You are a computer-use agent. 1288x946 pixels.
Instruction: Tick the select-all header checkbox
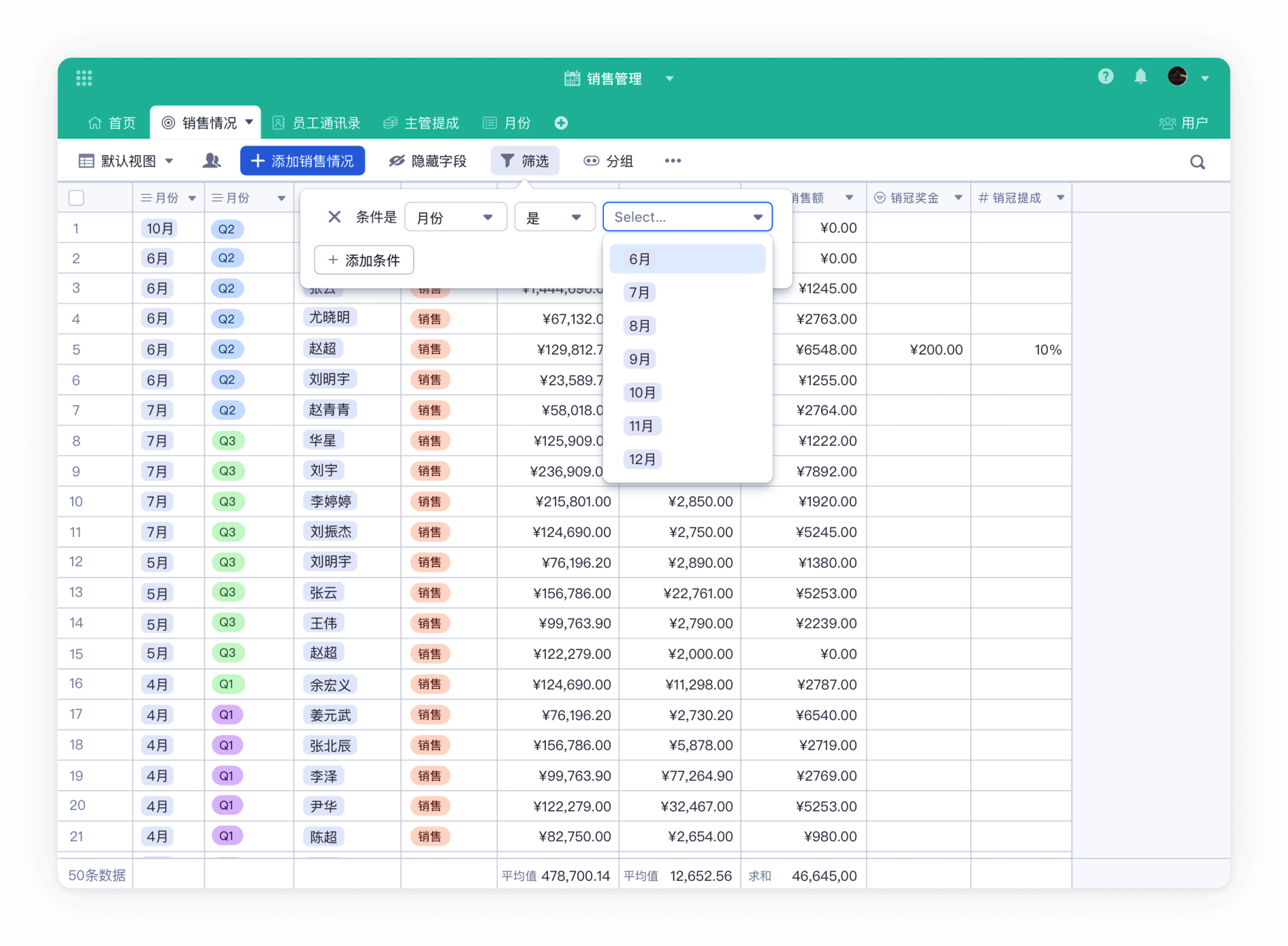coord(76,198)
